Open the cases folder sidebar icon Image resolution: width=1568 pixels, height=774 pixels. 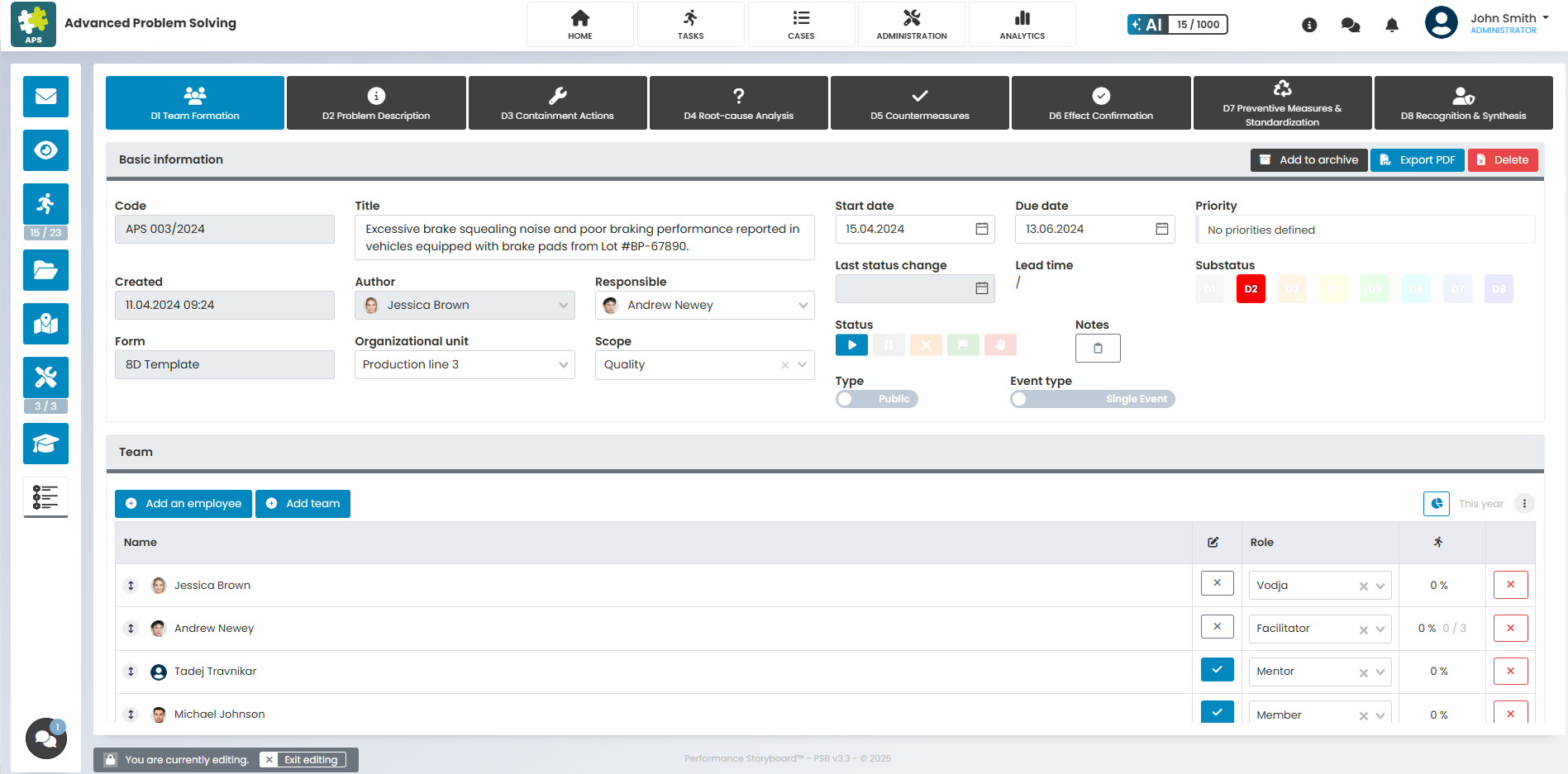[45, 270]
